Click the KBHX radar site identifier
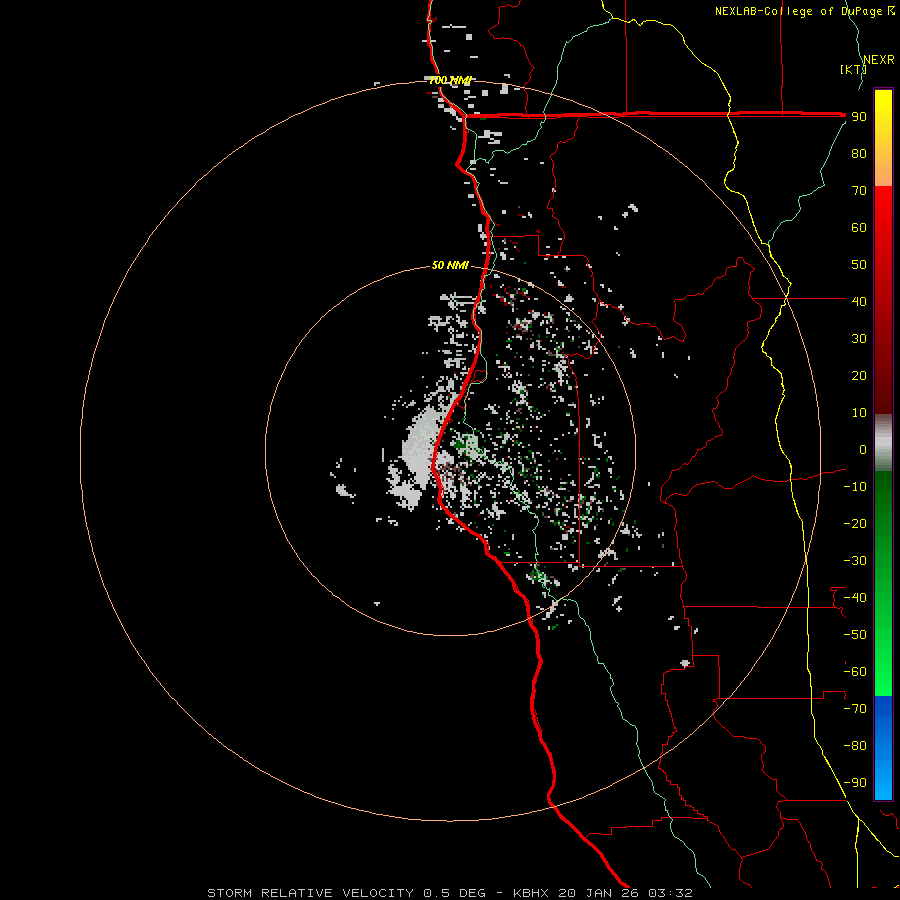The height and width of the screenshot is (900, 900). click(530, 893)
